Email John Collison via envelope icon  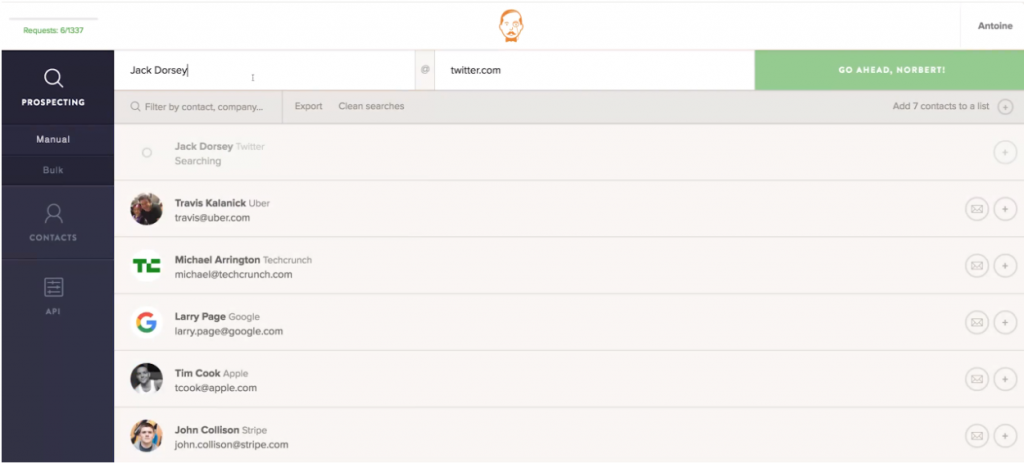click(976, 436)
